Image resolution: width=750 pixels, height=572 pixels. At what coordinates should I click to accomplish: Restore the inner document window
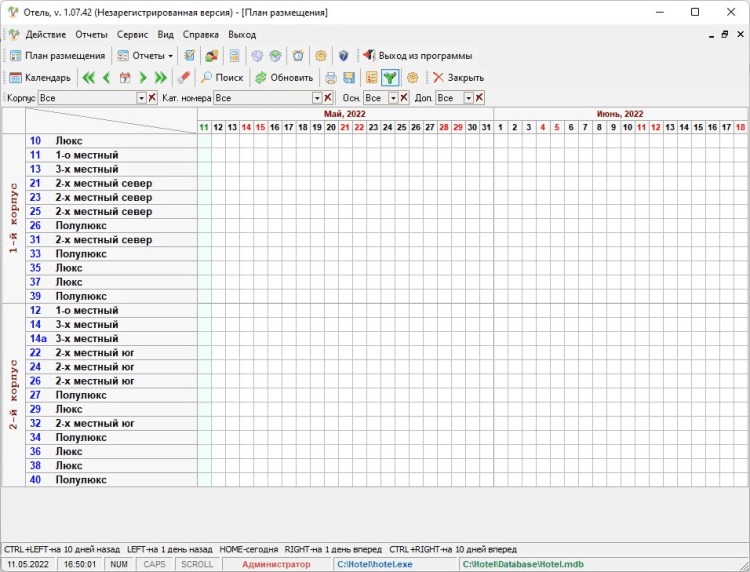pyautogui.click(x=725, y=34)
